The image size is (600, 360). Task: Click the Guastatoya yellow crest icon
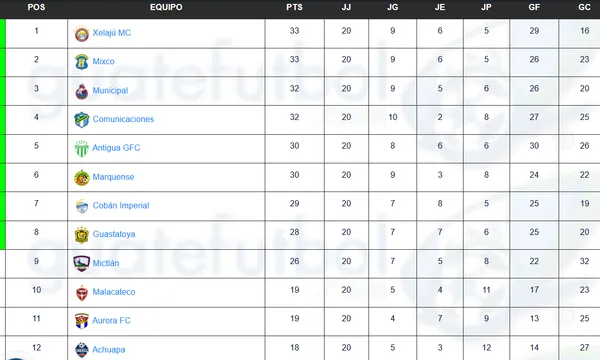tap(82, 235)
